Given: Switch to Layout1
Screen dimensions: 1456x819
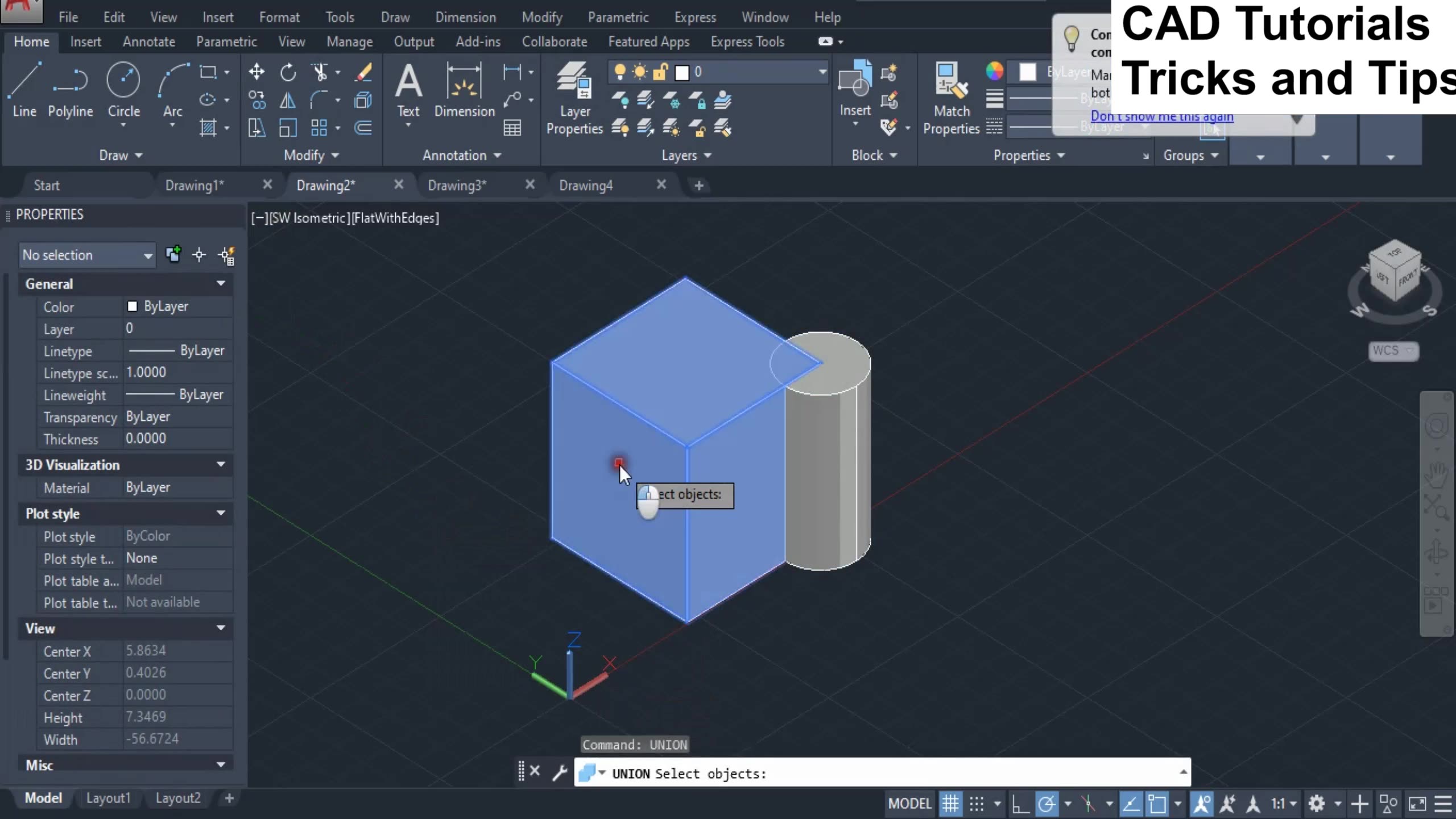Looking at the screenshot, I should [108, 797].
